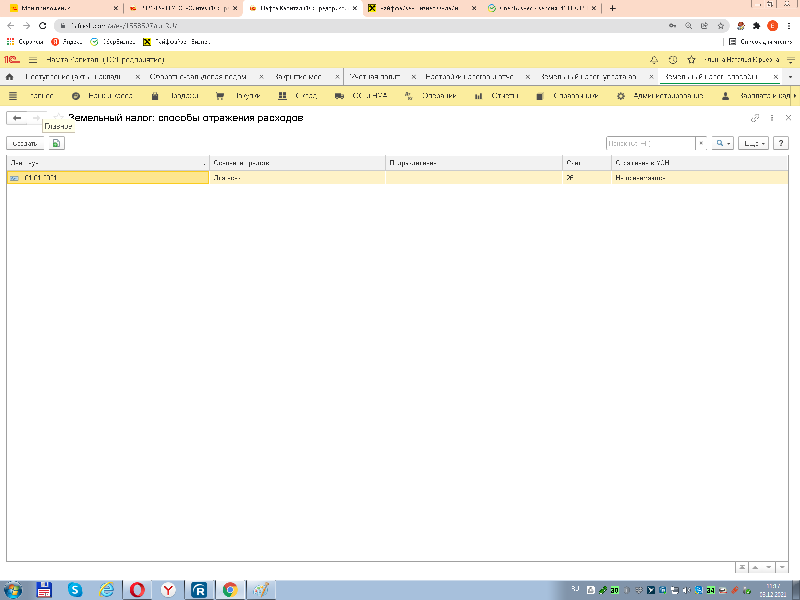Viewport: 800px width, 600px height.
Task: Open 1C settings icon at header's right end
Action: [x=791, y=60]
